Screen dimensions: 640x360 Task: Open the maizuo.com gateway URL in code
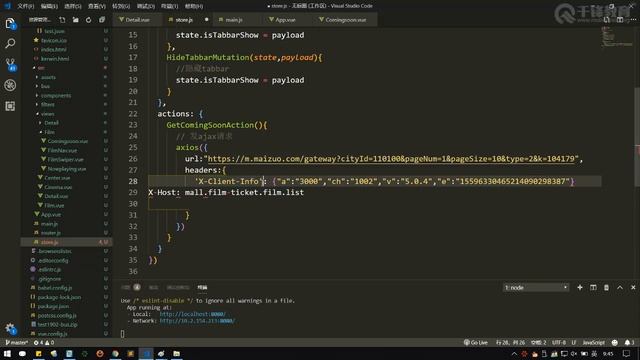click(x=391, y=159)
